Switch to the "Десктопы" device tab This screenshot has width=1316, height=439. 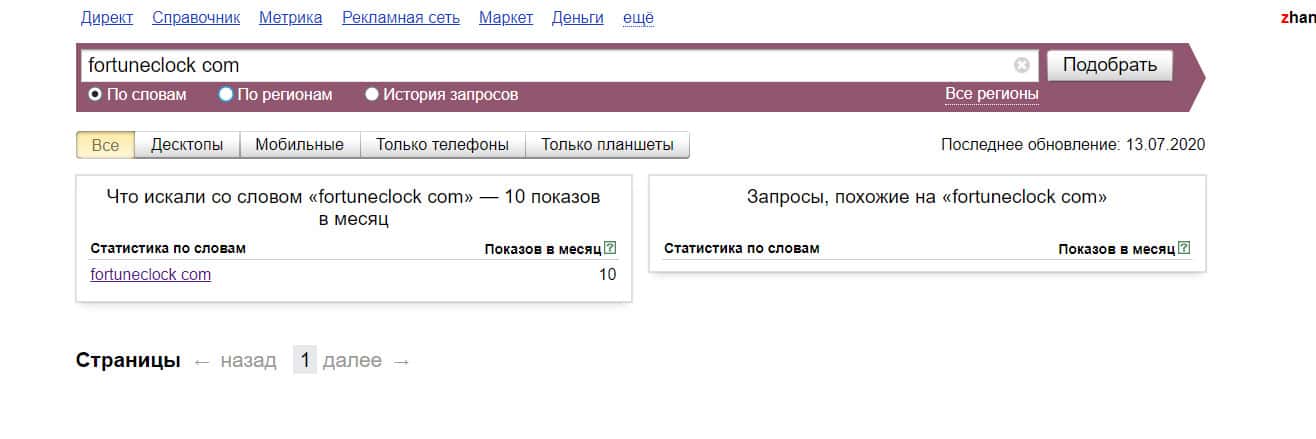click(187, 145)
